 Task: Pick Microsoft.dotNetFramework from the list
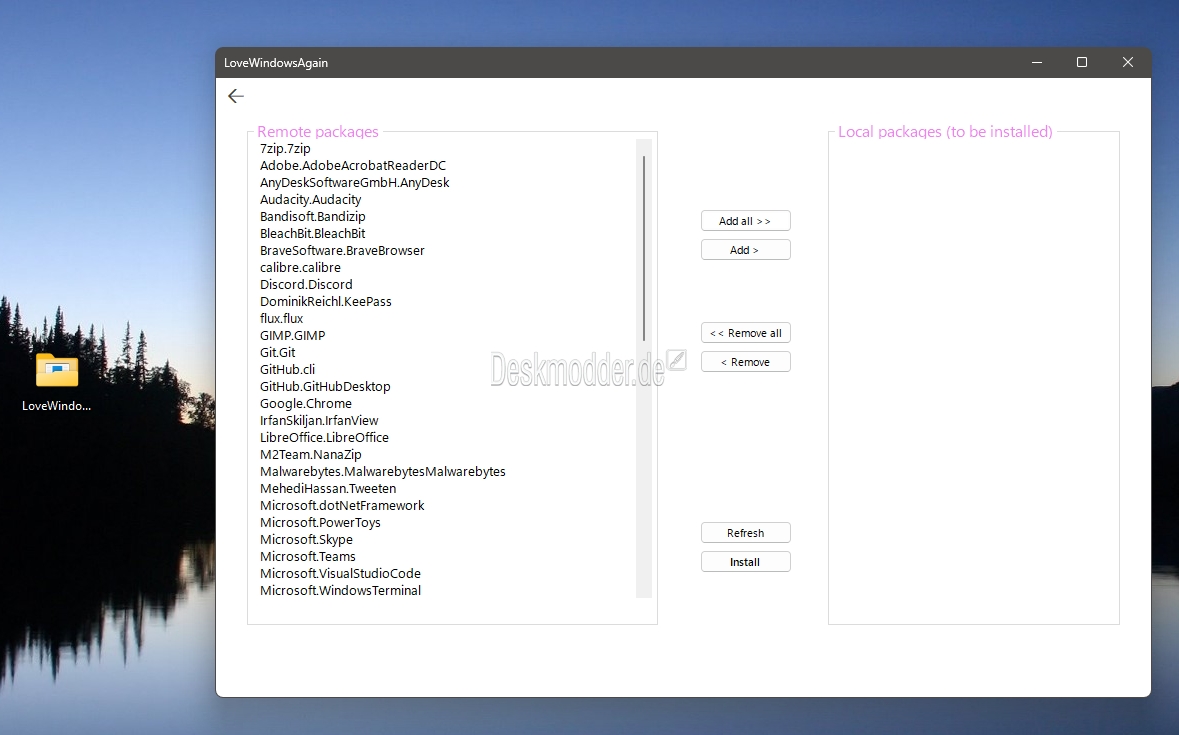pos(342,506)
